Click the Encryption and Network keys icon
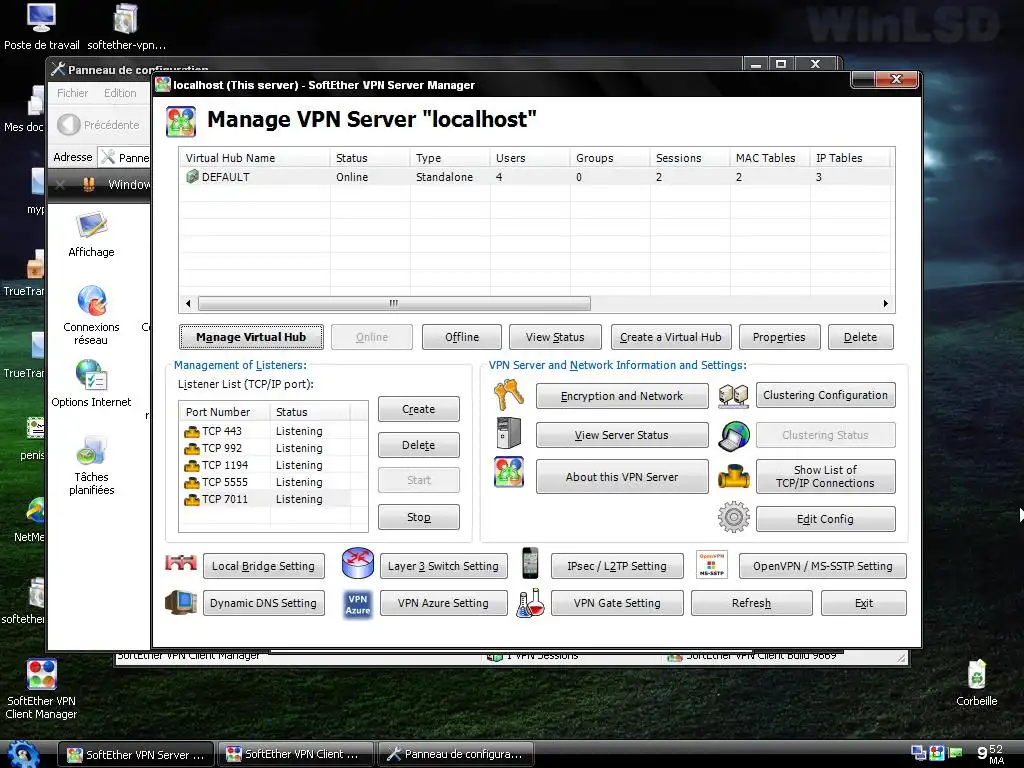The height and width of the screenshot is (768, 1024). click(509, 394)
